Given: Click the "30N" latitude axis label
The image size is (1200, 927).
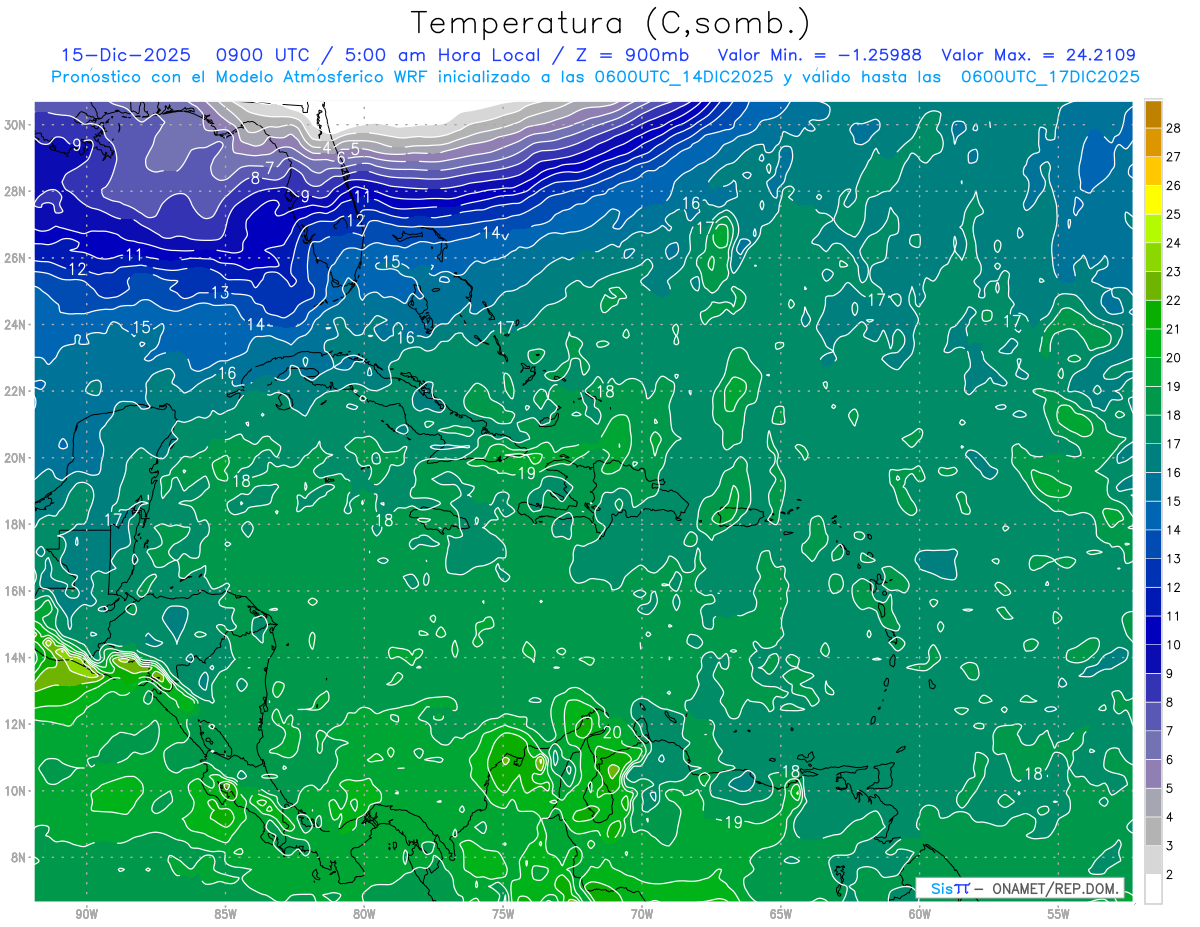Looking at the screenshot, I should 16,125.
